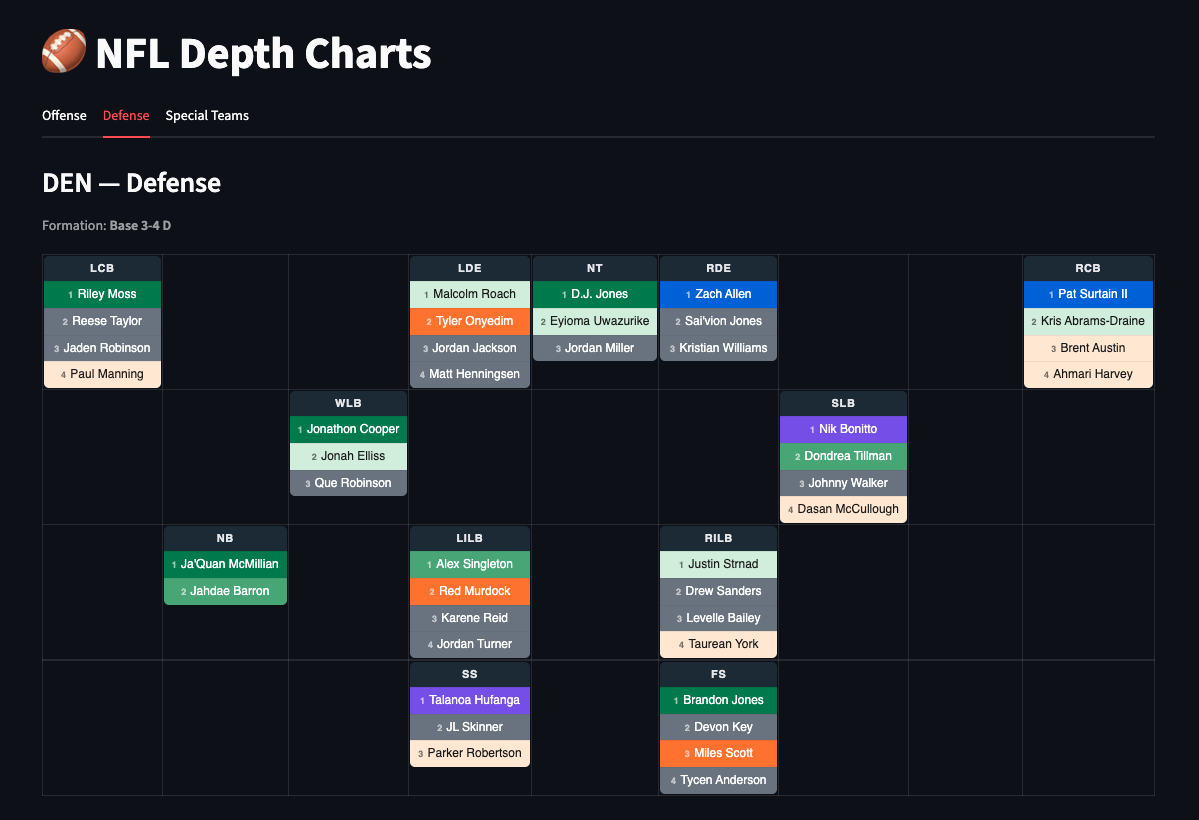Click Matt Henningsen player cell

[x=470, y=374]
